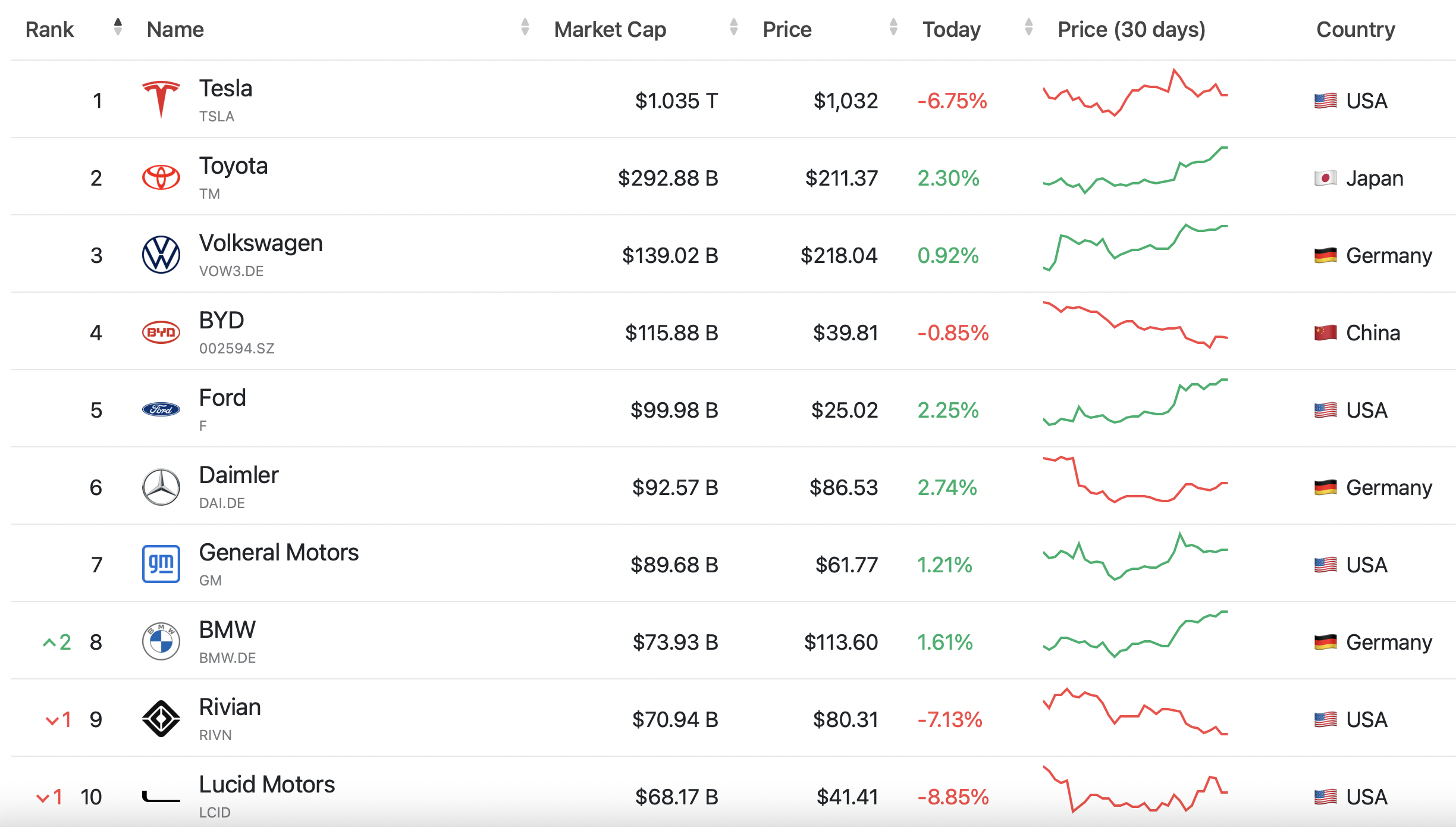The width and height of the screenshot is (1456, 827).
Task: Click the USA flag in Lucid Motors row
Action: (x=1326, y=797)
